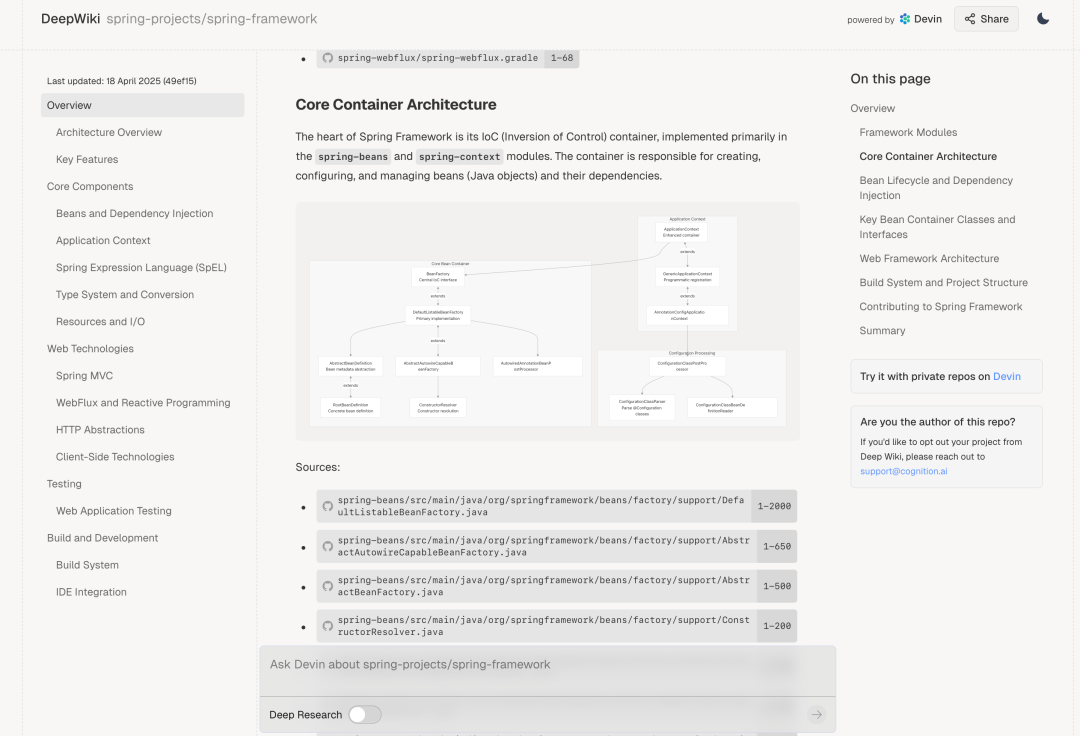Open Build and Development sidebar page

click(102, 538)
